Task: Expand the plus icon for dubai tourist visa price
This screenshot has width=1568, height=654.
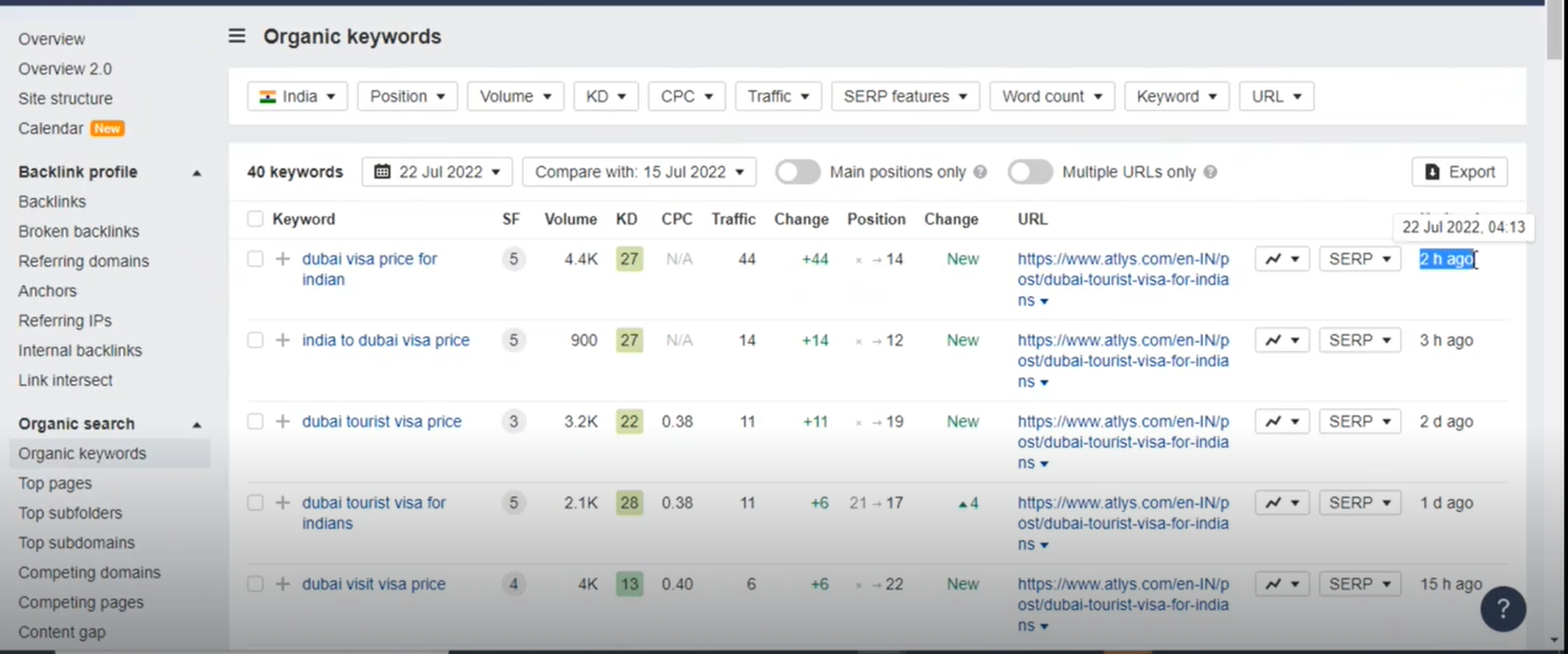Action: 282,421
